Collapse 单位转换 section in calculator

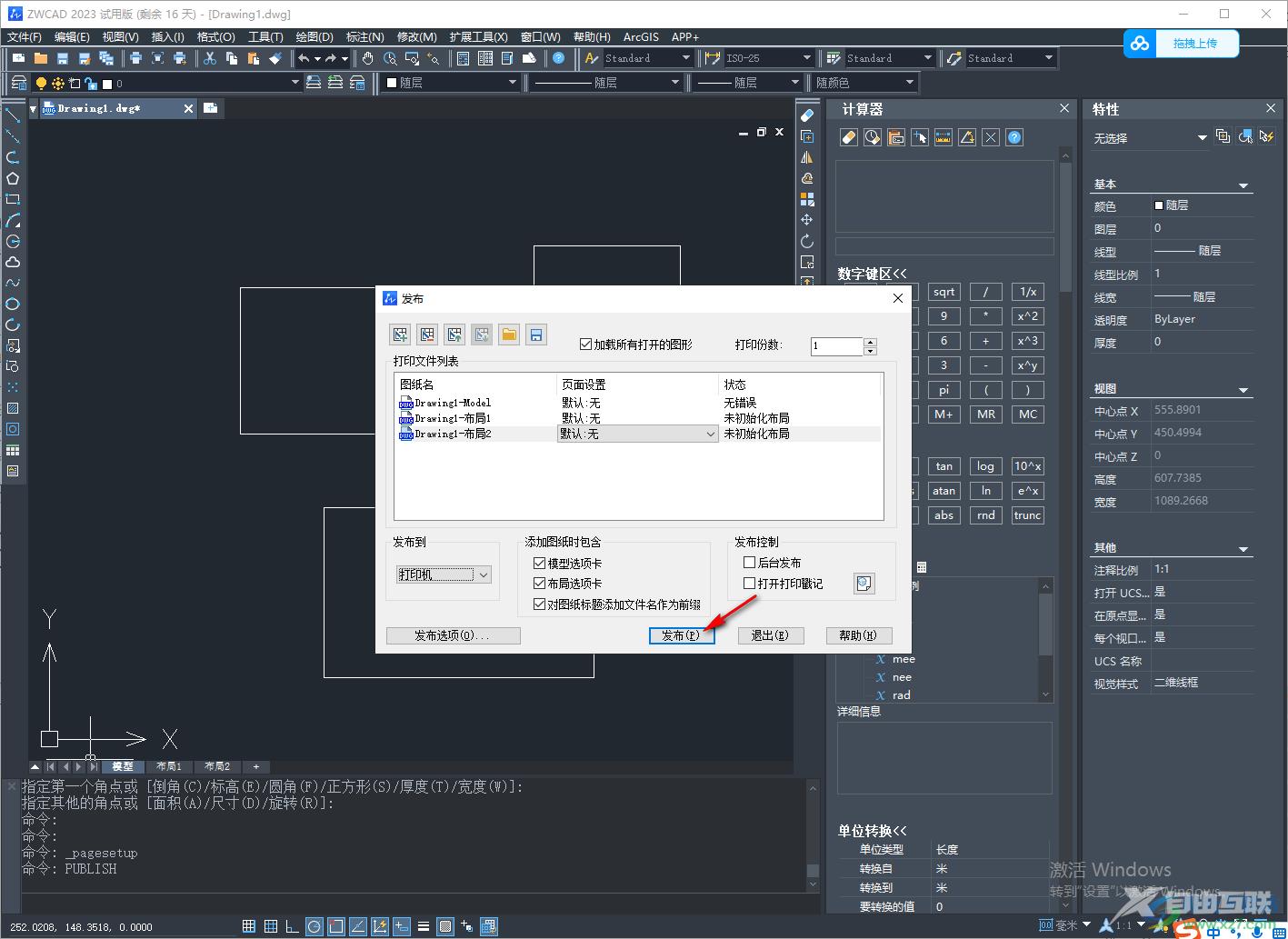(872, 831)
